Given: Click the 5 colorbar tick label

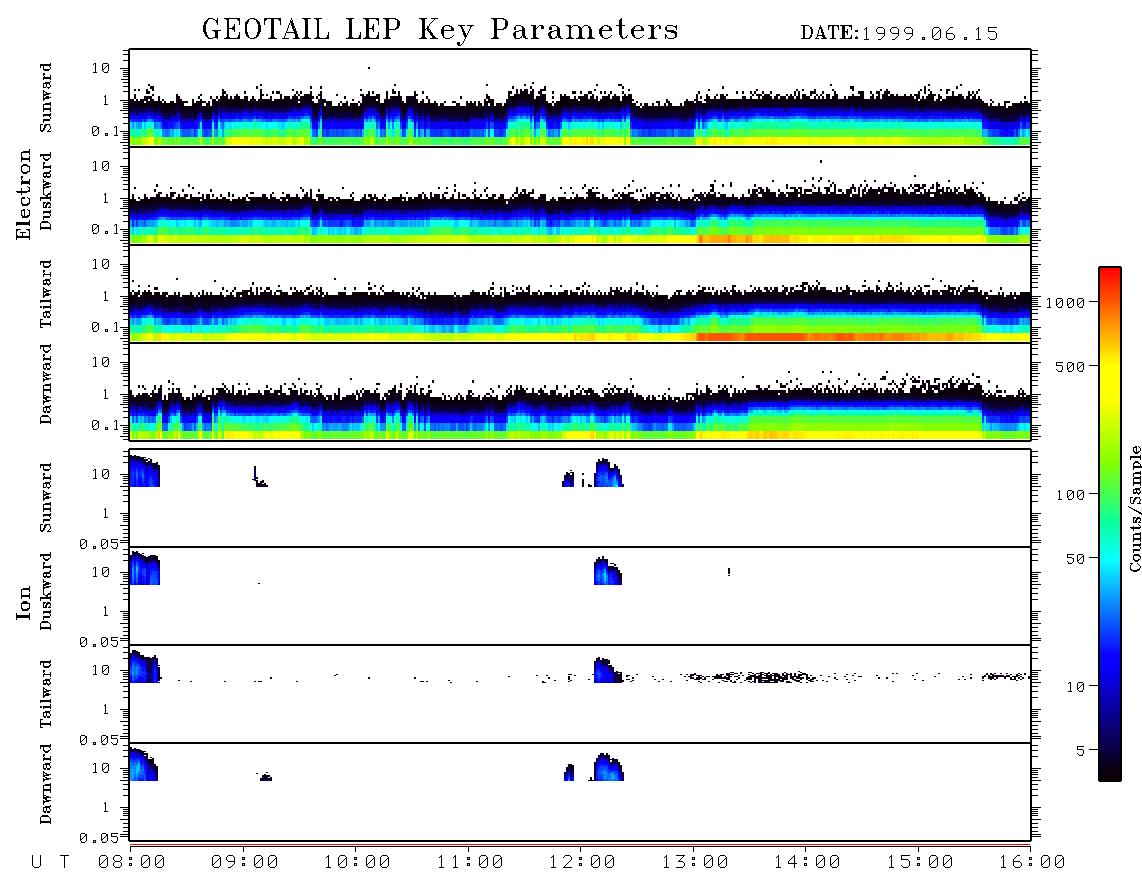Looking at the screenshot, I should coord(1080,750).
